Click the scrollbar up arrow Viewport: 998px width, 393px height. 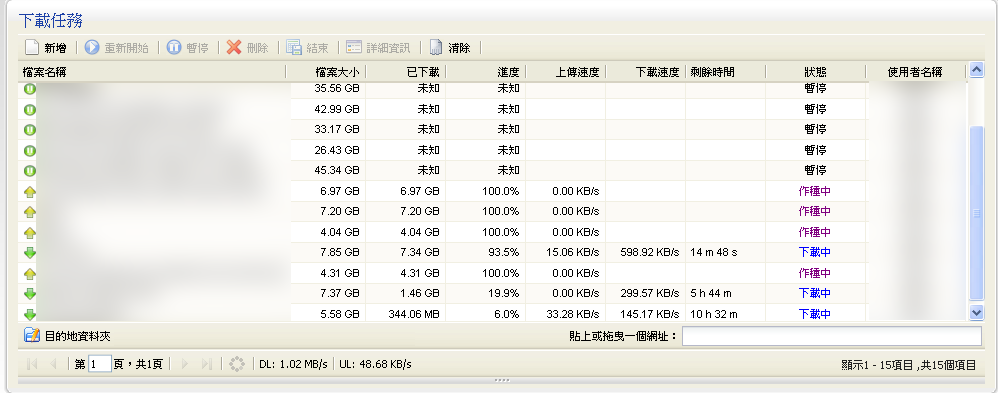[976, 71]
